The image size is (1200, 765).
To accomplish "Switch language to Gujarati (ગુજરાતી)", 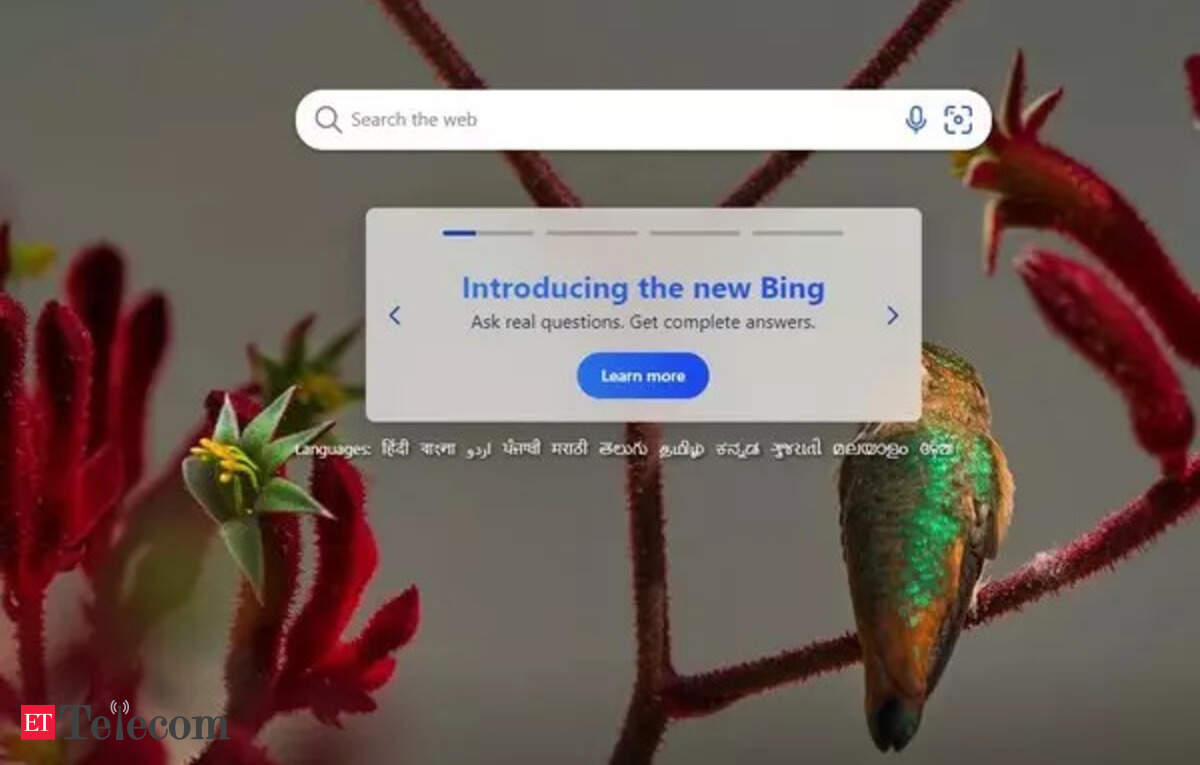I will [795, 449].
